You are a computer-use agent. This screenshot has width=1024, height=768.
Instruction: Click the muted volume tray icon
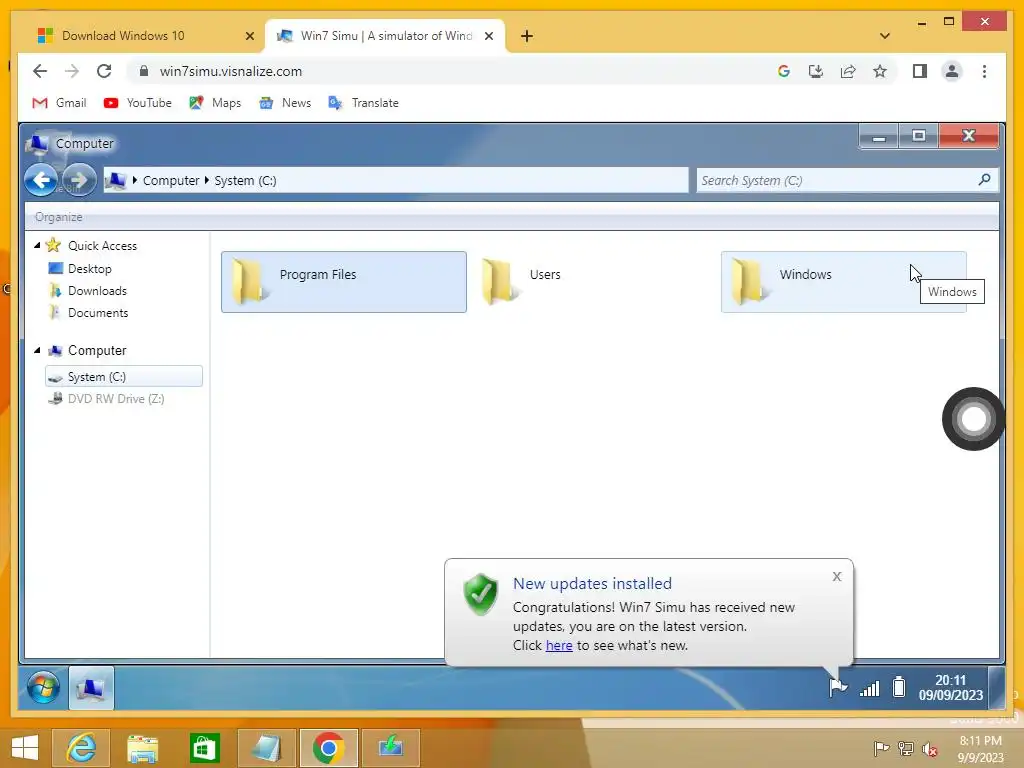tap(929, 749)
